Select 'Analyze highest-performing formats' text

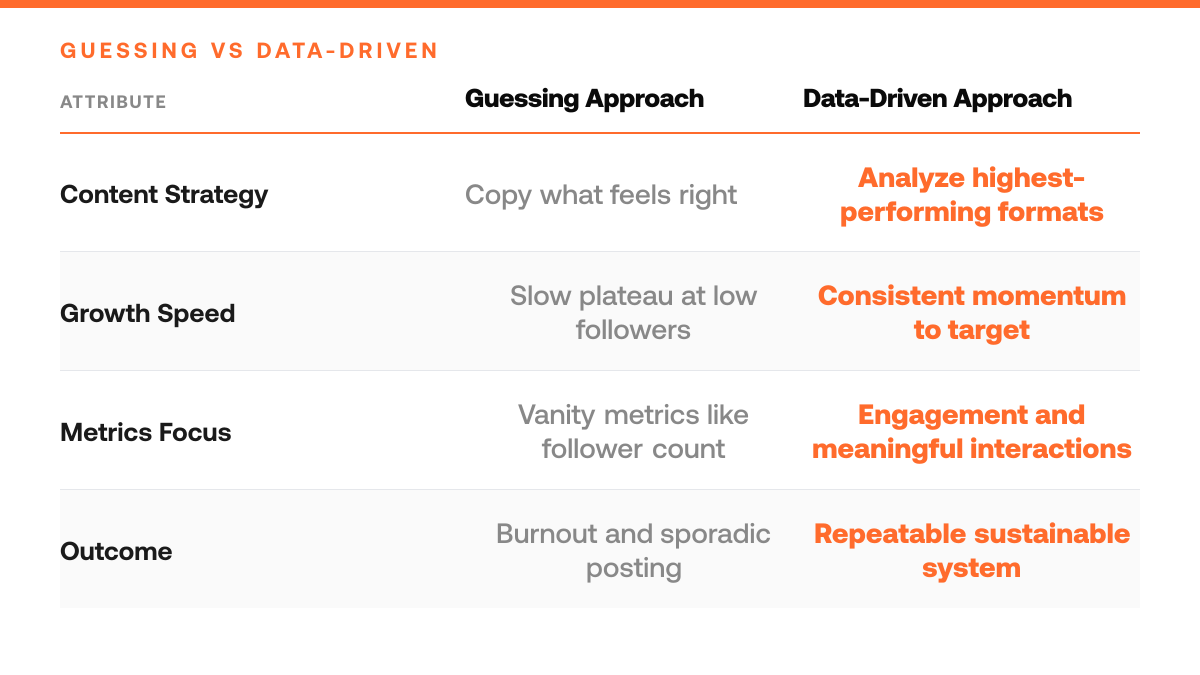pos(971,195)
